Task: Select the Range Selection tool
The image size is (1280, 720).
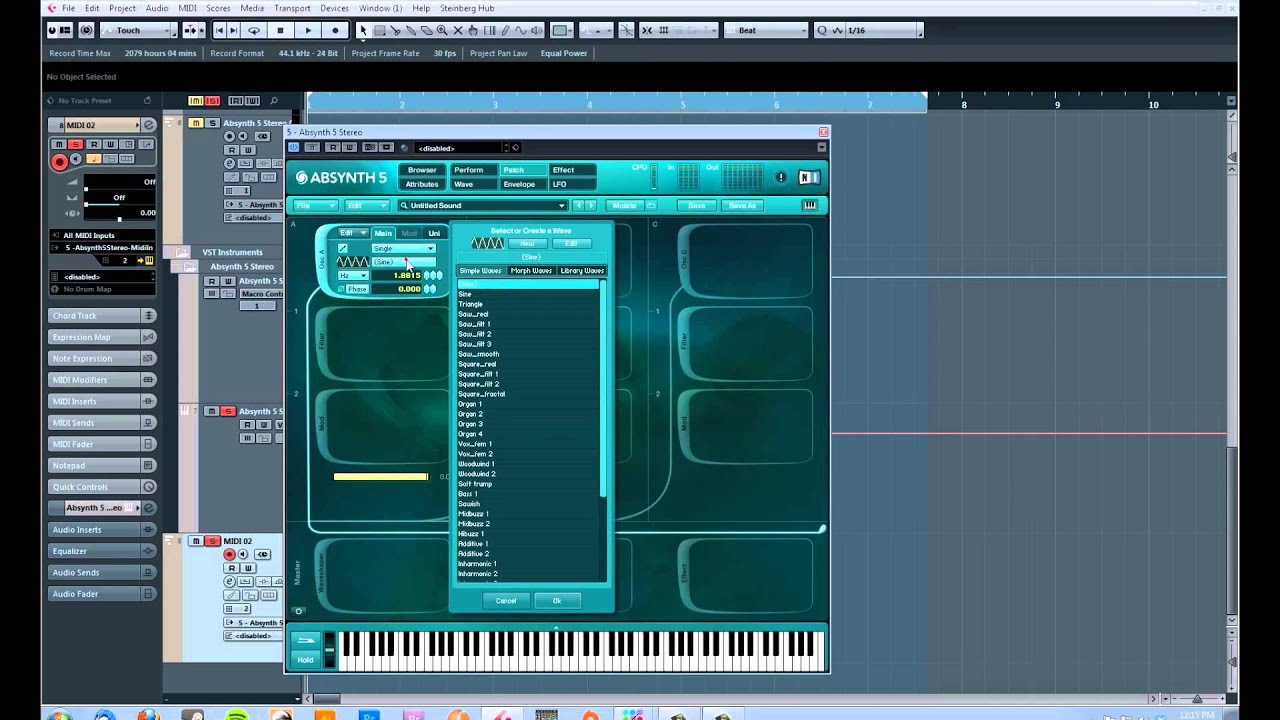Action: (379, 31)
